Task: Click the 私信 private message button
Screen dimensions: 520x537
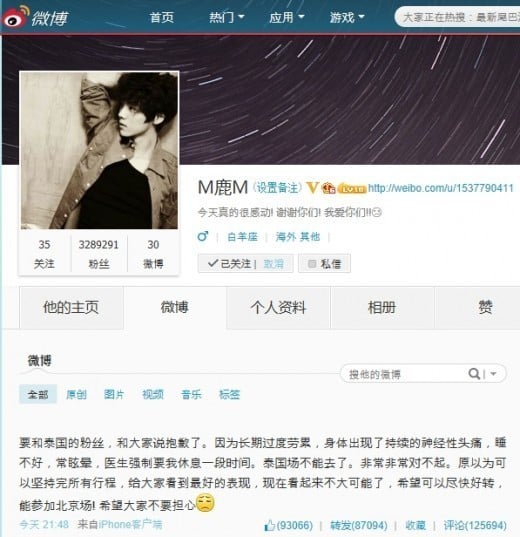Action: 324,263
